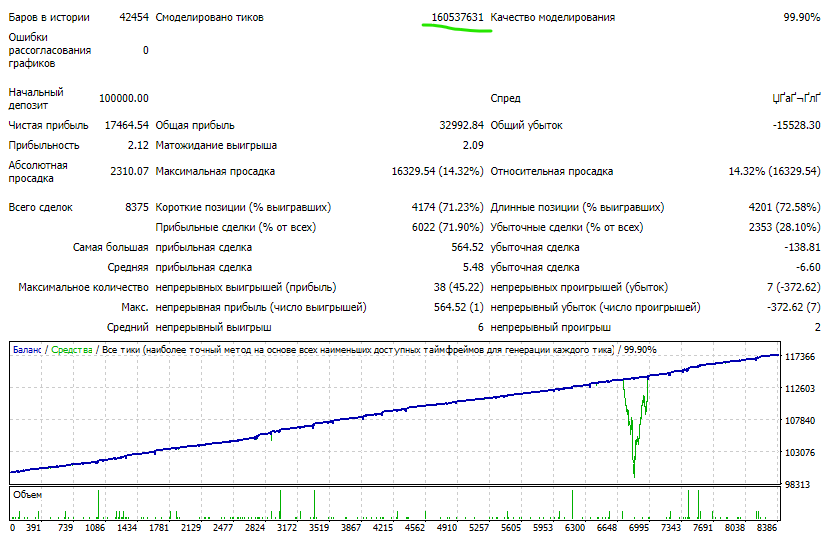Select the long positions value 4201 (72.58%)
Viewport: 840px width, 541px height.
tap(784, 207)
